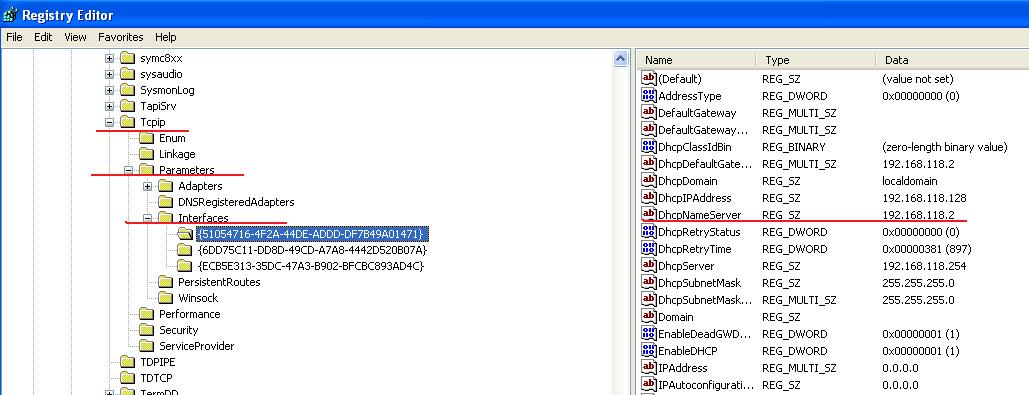Expand the Adapters key
Viewport: 1029px width, 395px height.
pos(148,186)
